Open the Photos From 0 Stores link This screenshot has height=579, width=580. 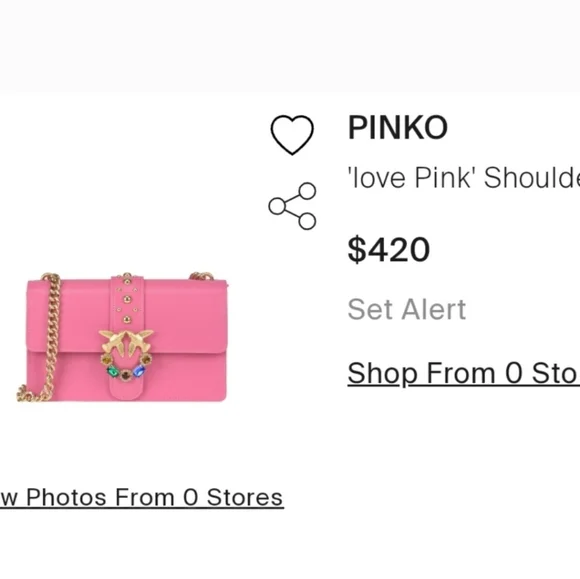142,498
